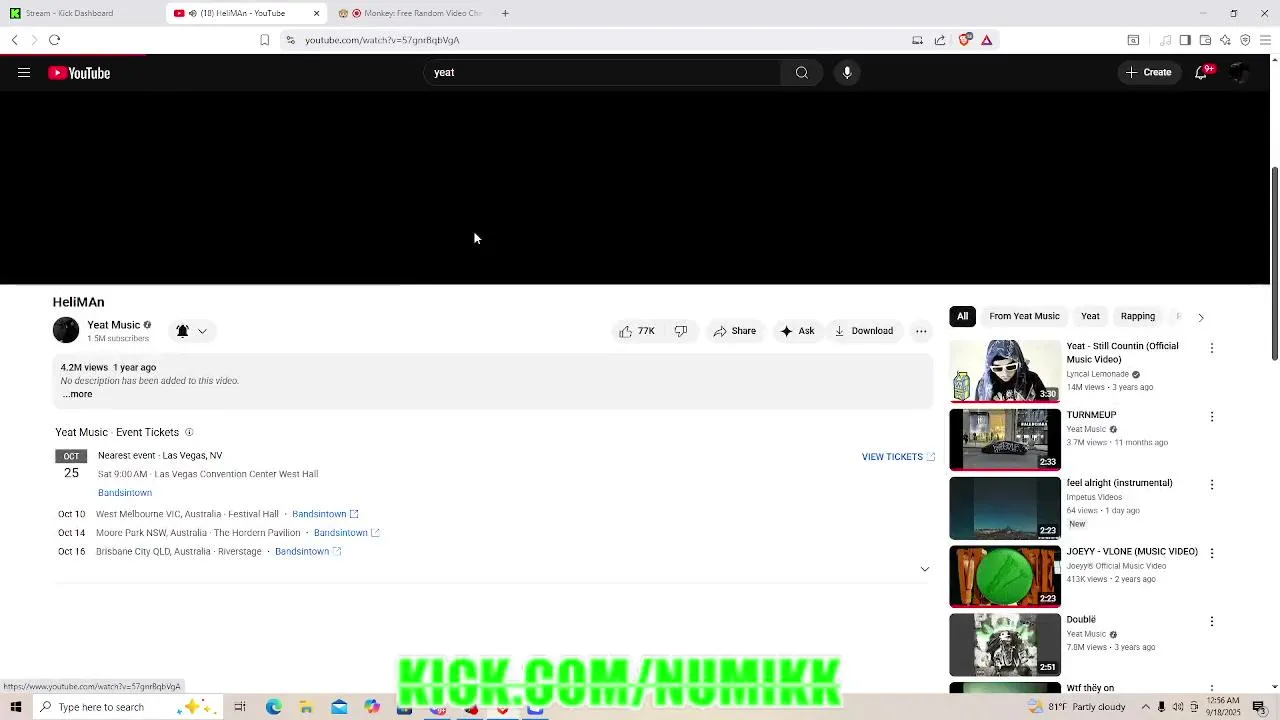1280x720 pixels.
Task: Open Bandsintown link for Moore Park event
Action: point(346,533)
